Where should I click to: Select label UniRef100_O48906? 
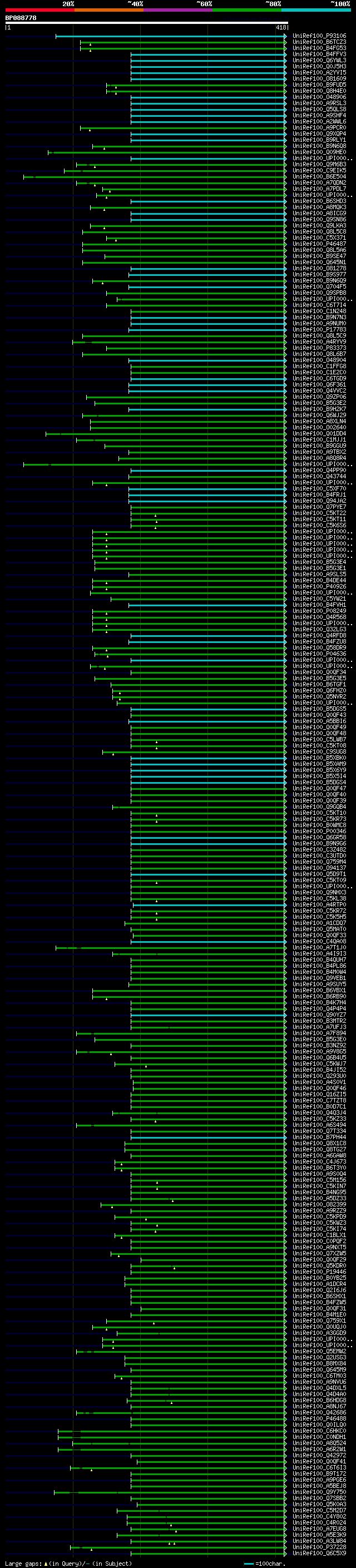click(319, 97)
